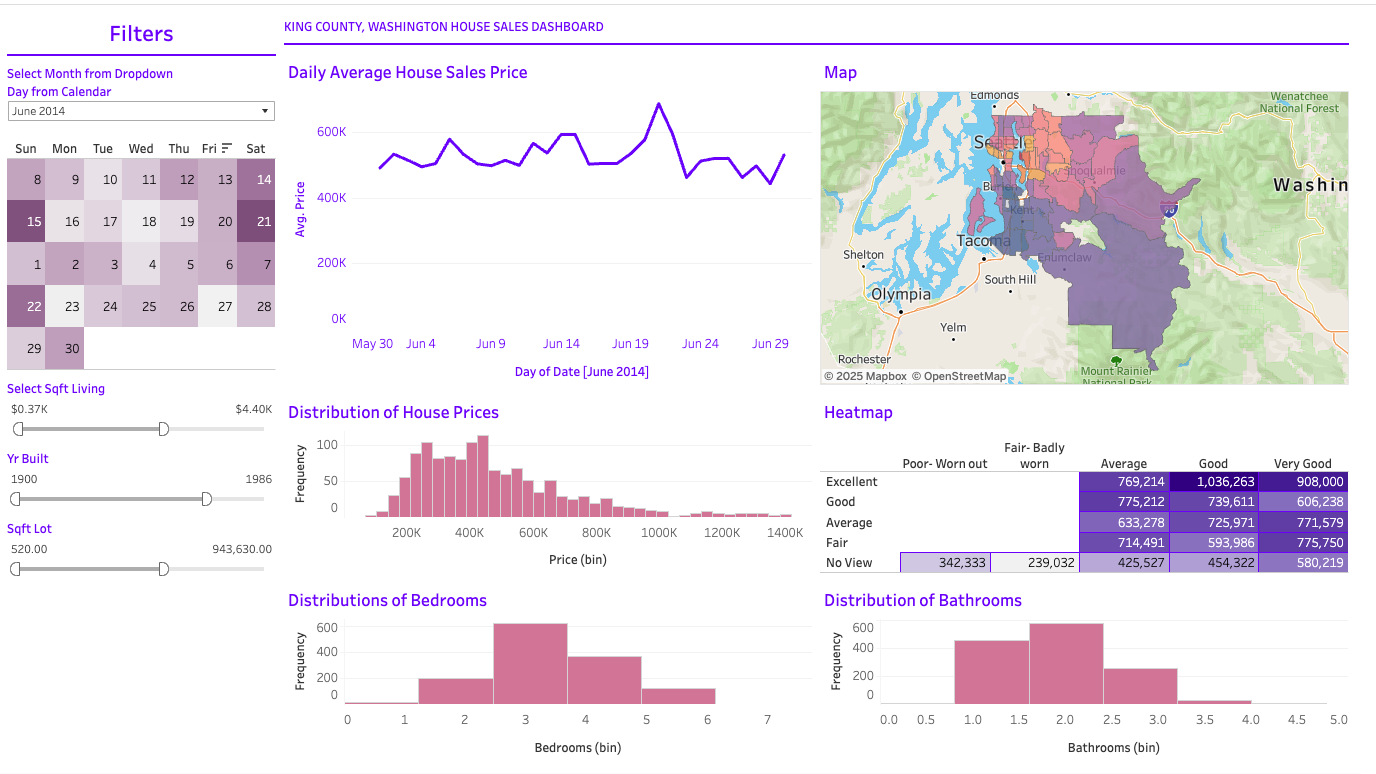Click heatmap cell showing 714,491
The image size is (1376, 774).
point(1124,543)
